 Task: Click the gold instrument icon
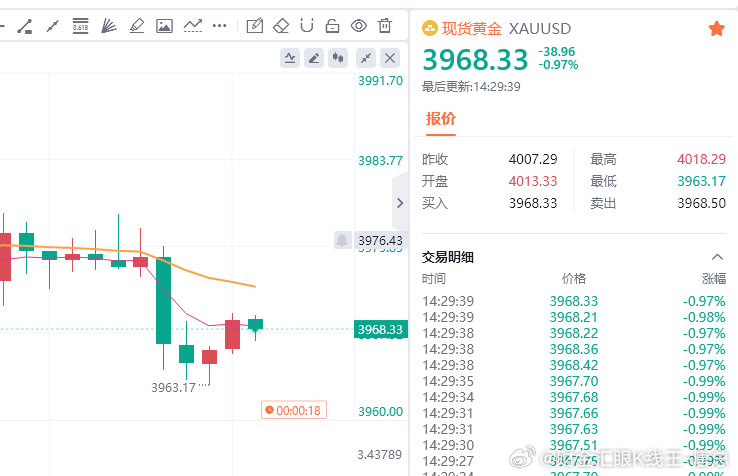[x=430, y=28]
